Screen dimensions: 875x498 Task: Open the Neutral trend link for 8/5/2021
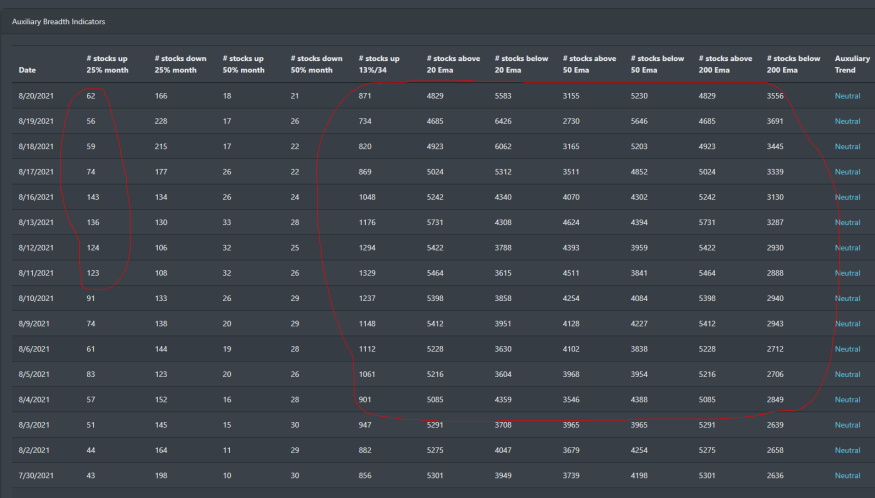pos(847,374)
